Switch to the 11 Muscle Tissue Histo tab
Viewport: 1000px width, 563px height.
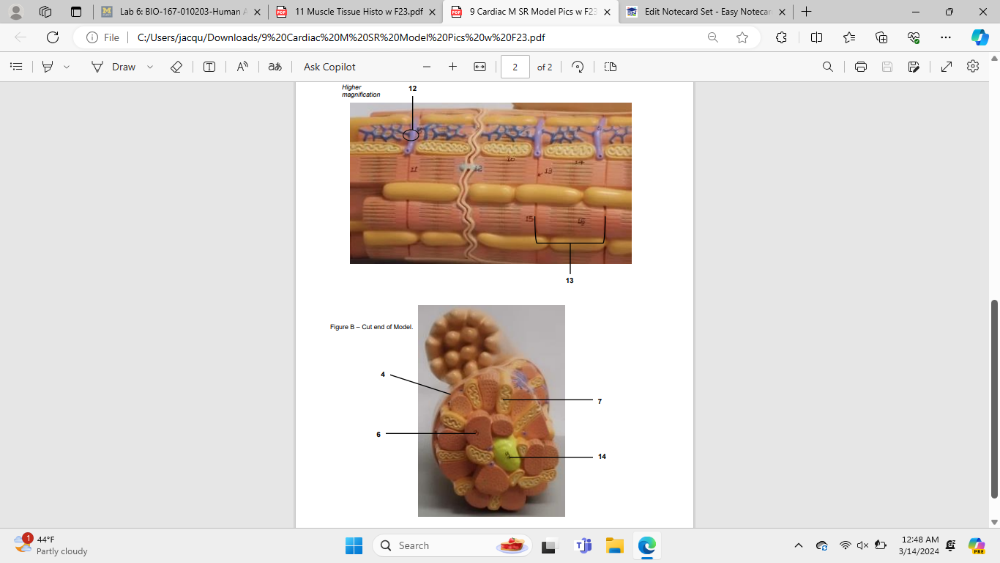coord(349,12)
